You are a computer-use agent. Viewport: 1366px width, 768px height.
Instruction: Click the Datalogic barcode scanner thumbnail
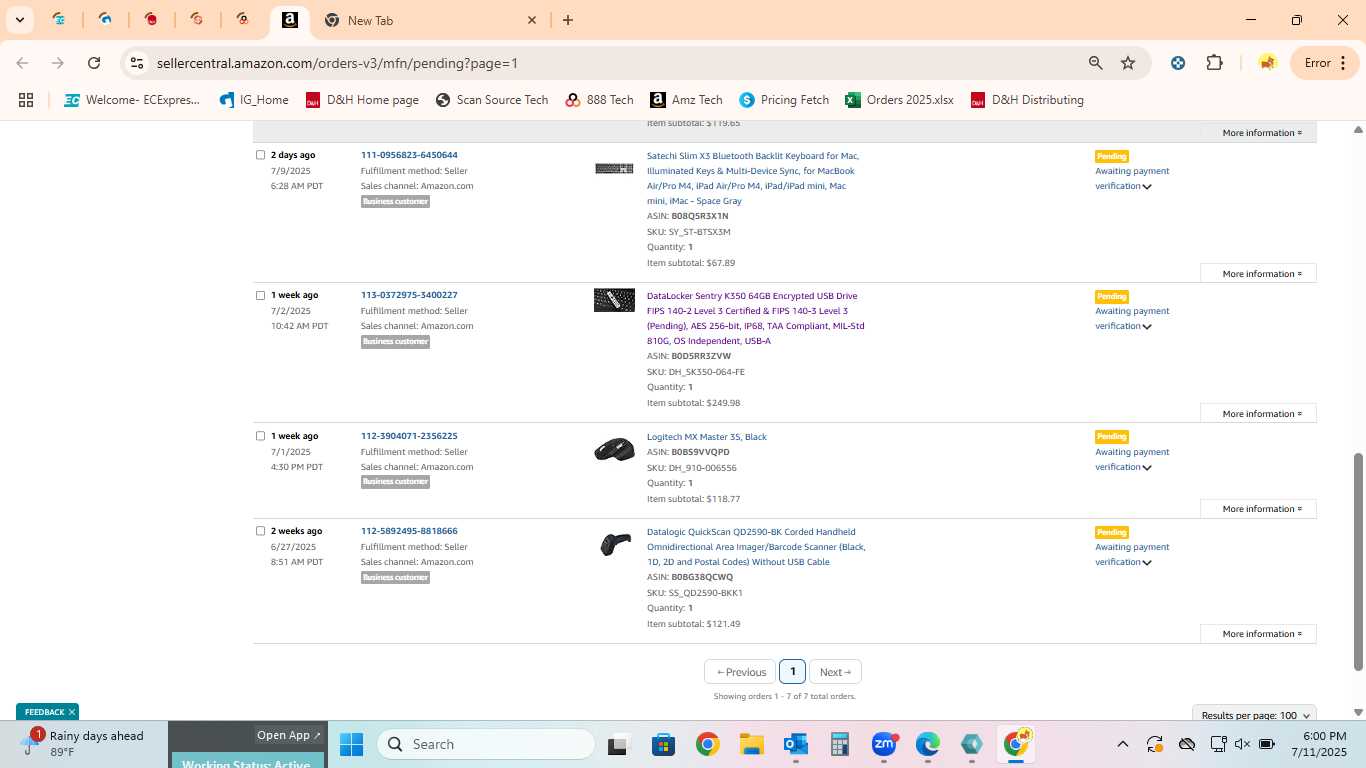pos(615,544)
